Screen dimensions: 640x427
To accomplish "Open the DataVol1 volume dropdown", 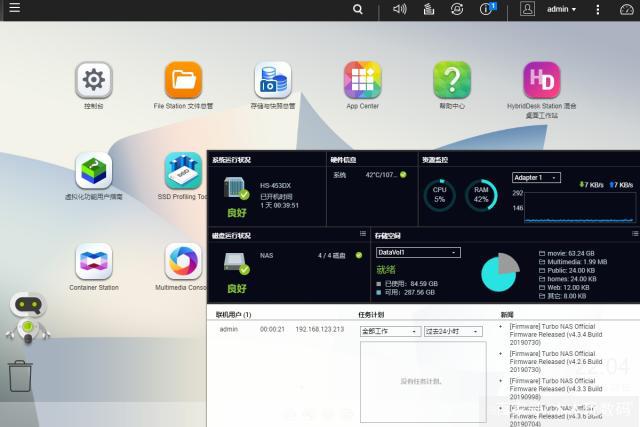I will click(418, 252).
